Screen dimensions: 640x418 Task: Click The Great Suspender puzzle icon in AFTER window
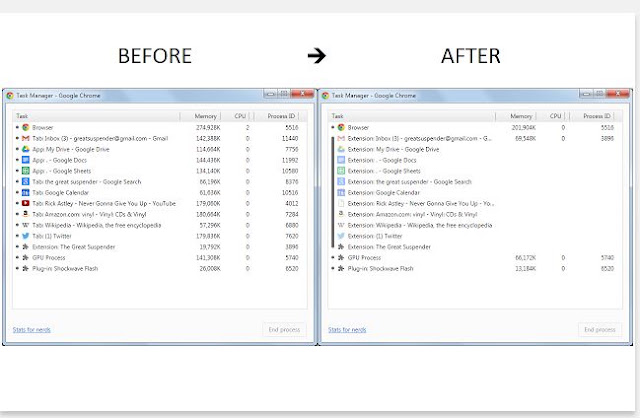pos(341,247)
